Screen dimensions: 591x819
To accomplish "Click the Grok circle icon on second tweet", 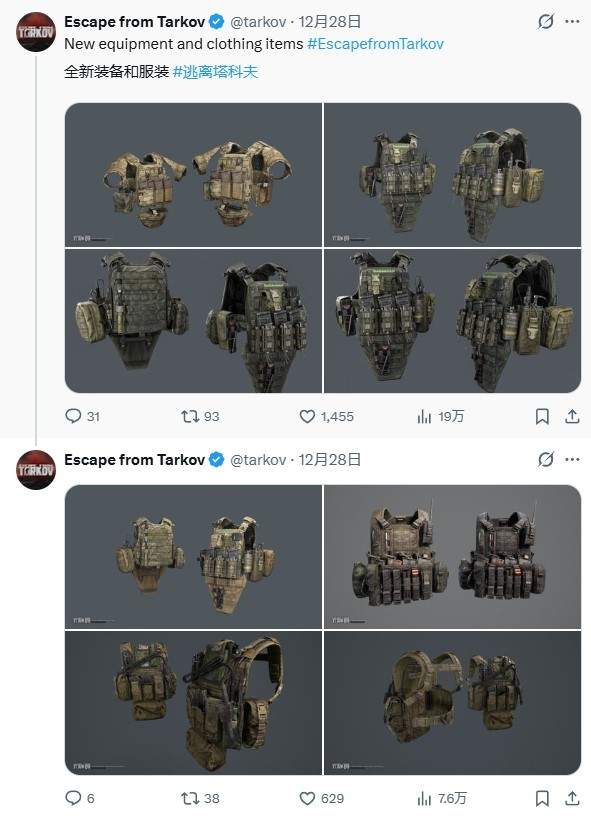I will 546,460.
